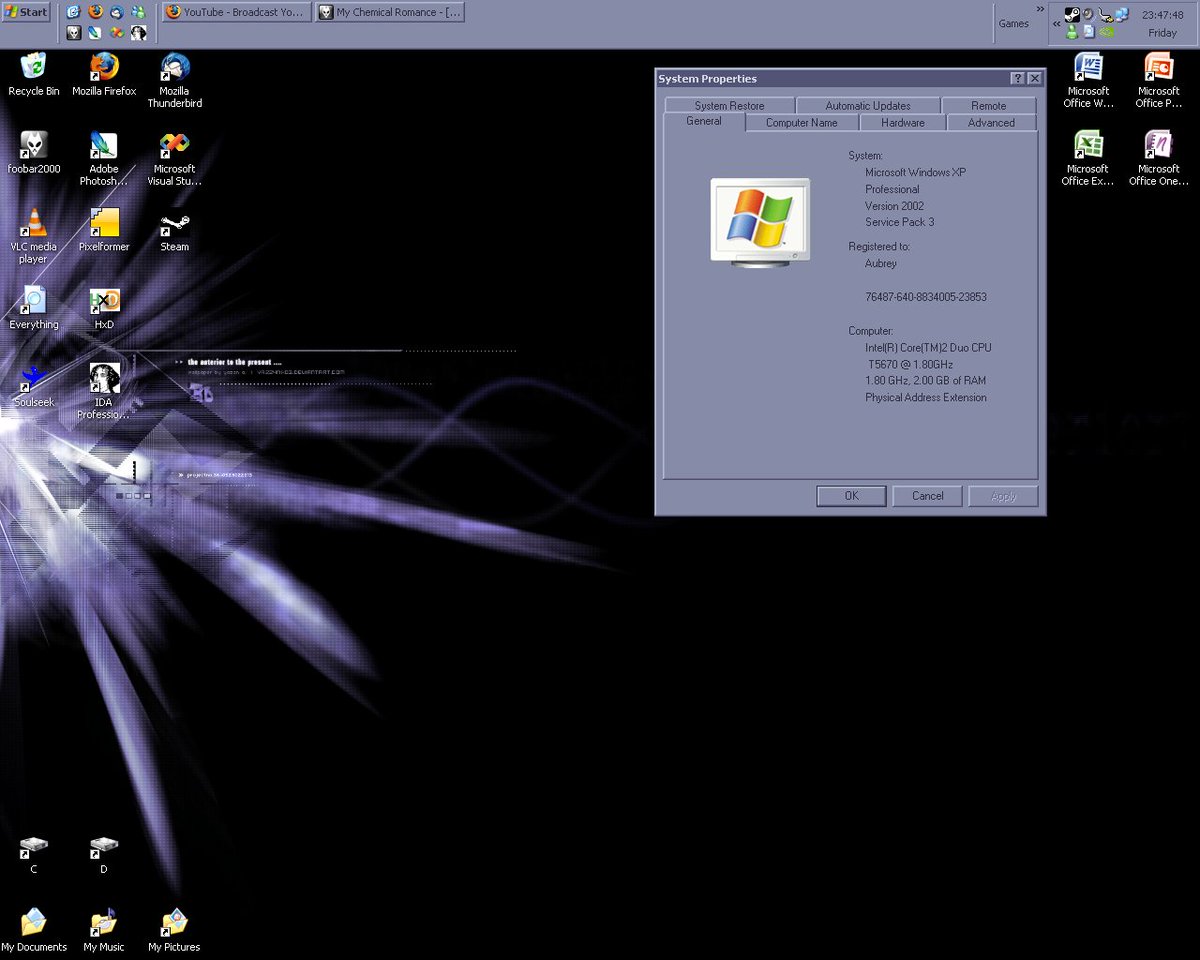Click the Windows XP logo monitor image
Image resolution: width=1200 pixels, height=960 pixels.
[760, 221]
